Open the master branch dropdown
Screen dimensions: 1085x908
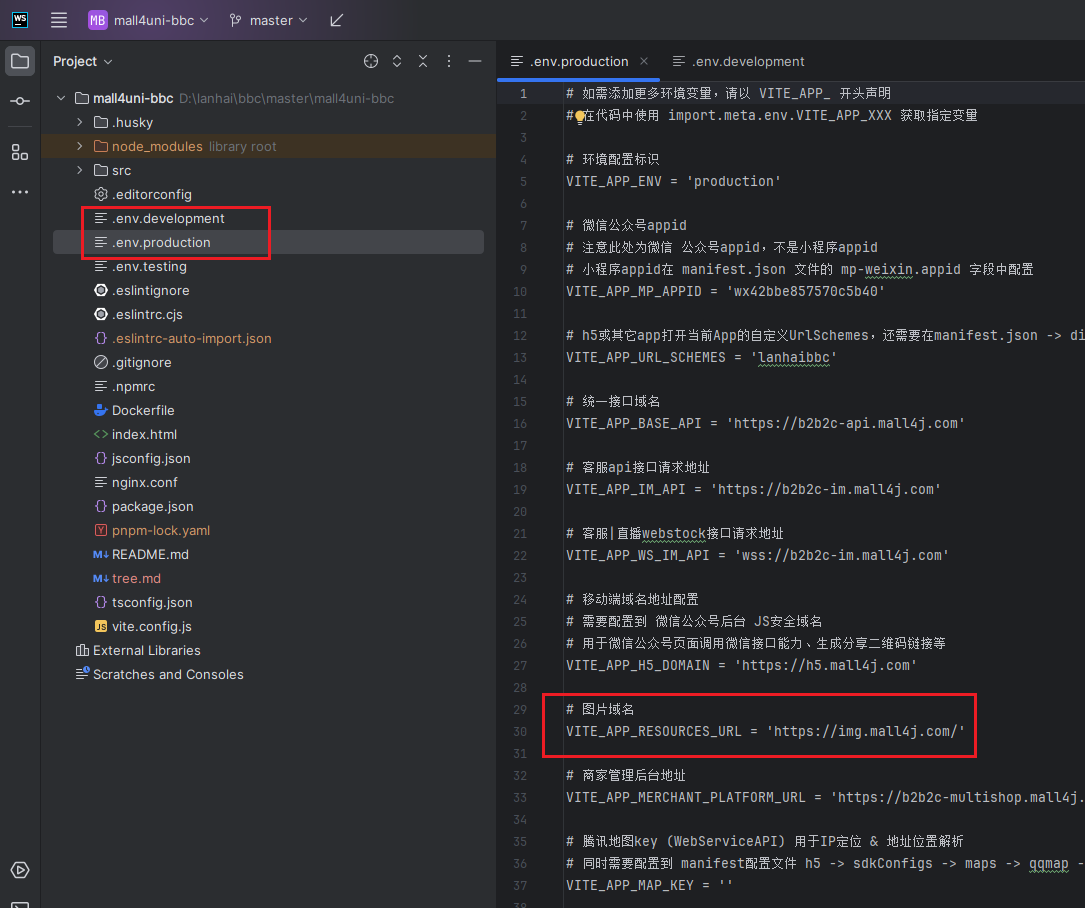click(269, 20)
